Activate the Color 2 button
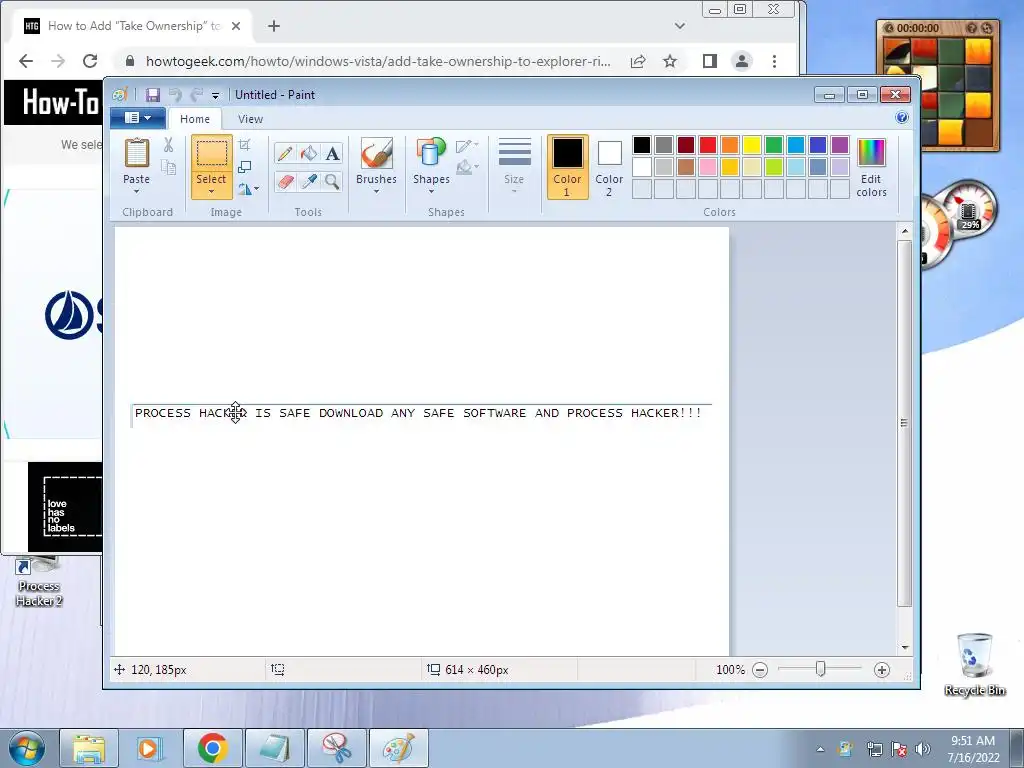Viewport: 1024px width, 768px height. [x=609, y=167]
